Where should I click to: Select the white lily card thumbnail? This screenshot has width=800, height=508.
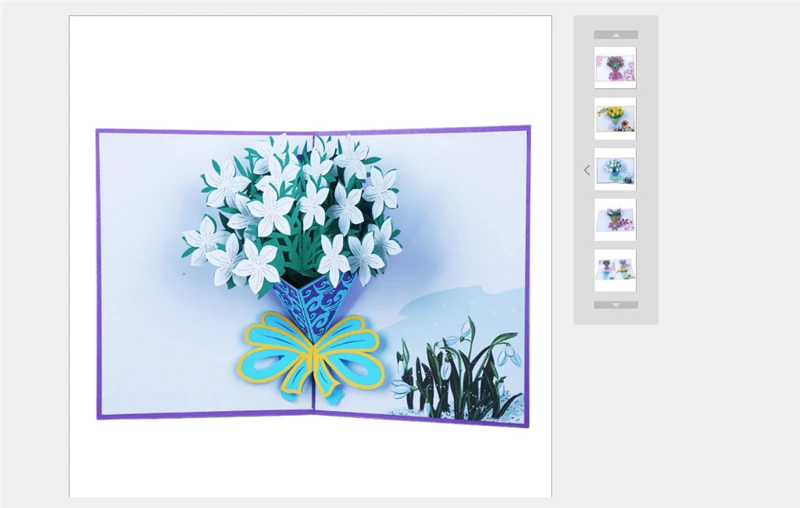[x=615, y=169]
